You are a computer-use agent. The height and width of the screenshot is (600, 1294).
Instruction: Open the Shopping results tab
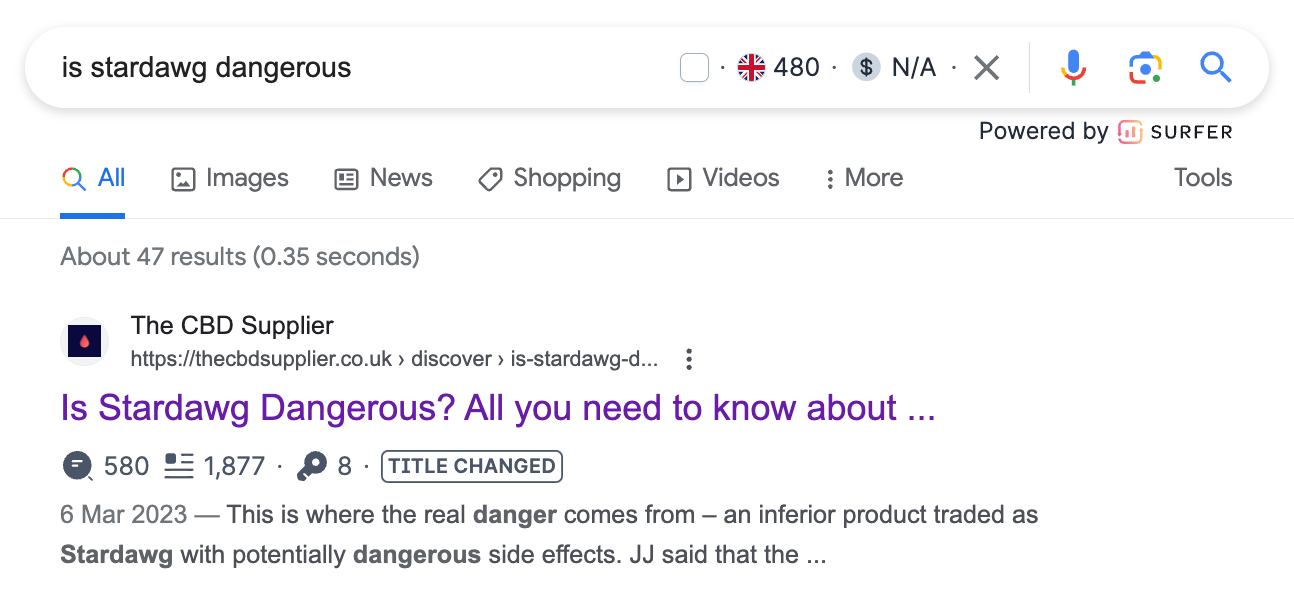pos(549,178)
